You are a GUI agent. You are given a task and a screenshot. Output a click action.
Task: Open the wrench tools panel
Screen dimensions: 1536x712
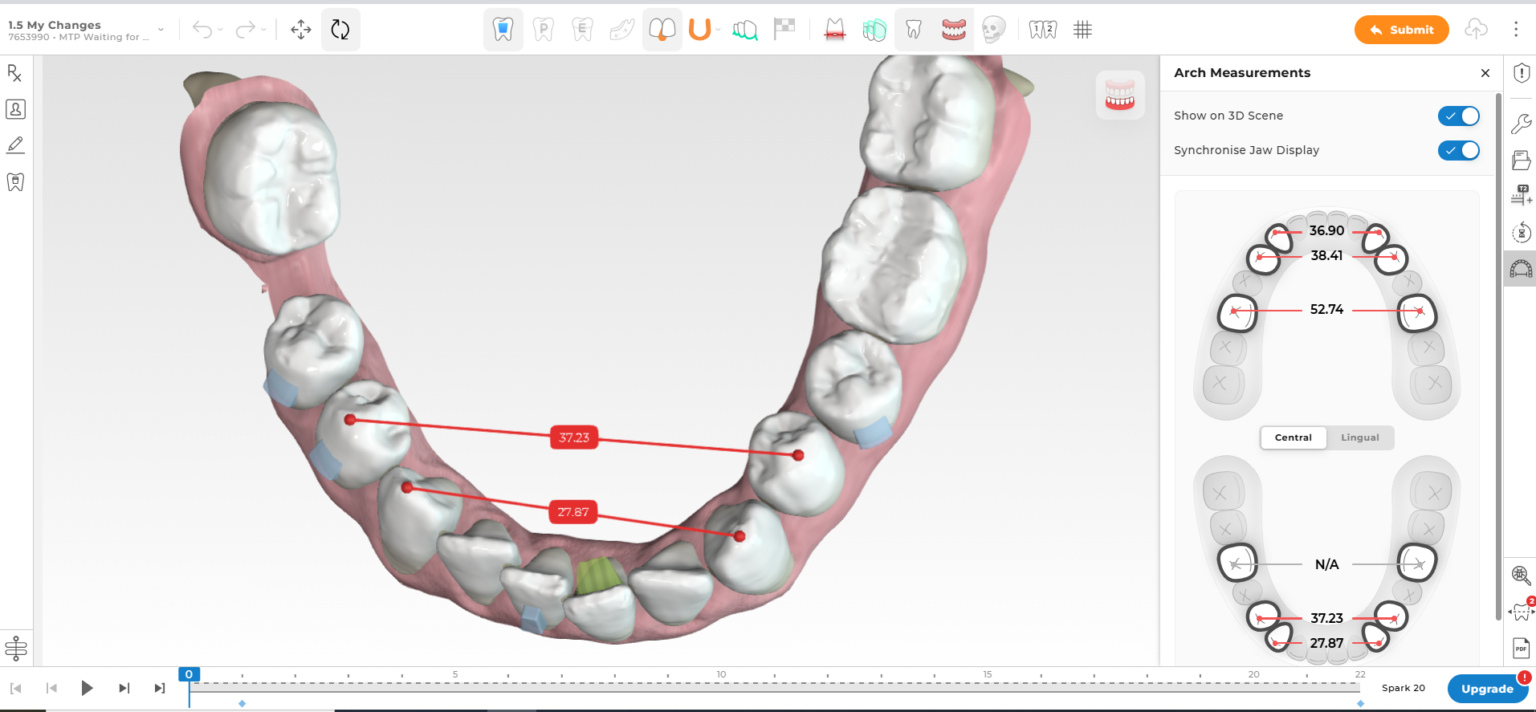pyautogui.click(x=1520, y=124)
